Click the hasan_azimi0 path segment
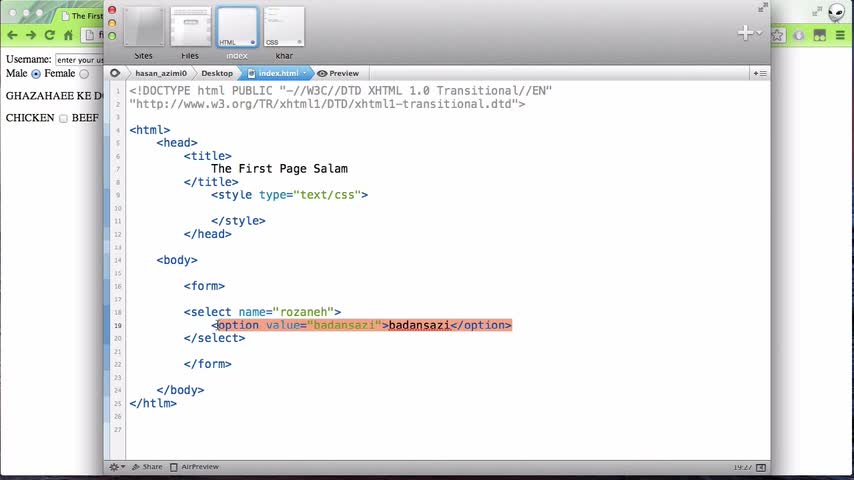Screen dimensions: 854x480 tap(161, 73)
